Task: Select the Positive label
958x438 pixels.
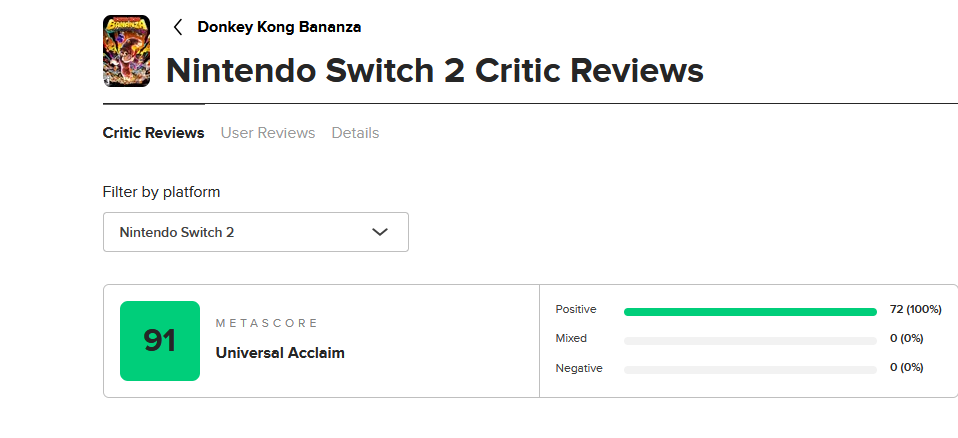Action: click(576, 310)
